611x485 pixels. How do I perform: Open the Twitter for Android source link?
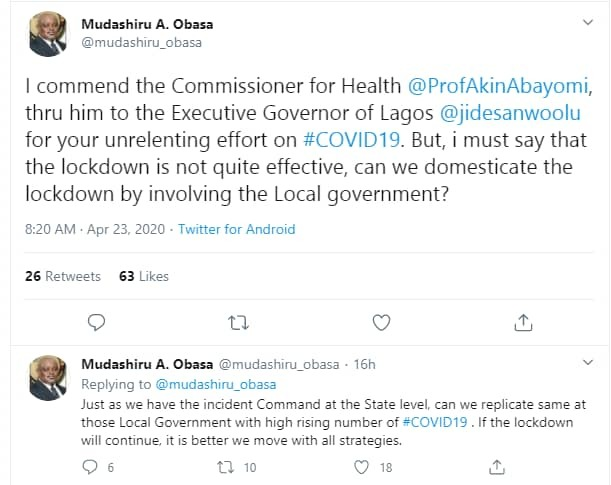coord(236,230)
